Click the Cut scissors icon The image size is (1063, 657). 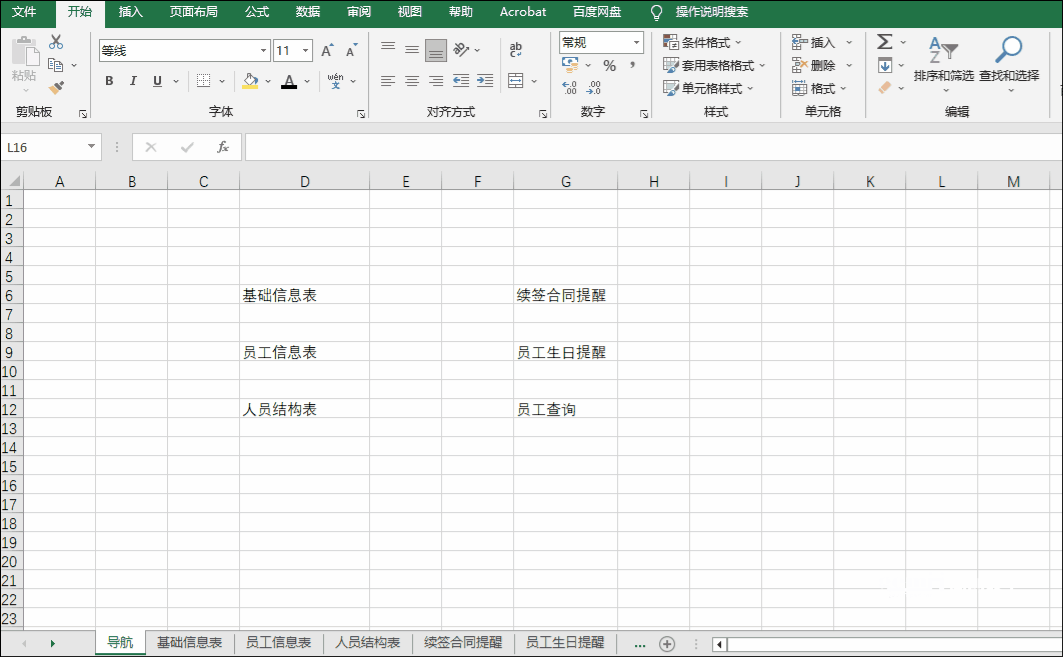pyautogui.click(x=56, y=42)
